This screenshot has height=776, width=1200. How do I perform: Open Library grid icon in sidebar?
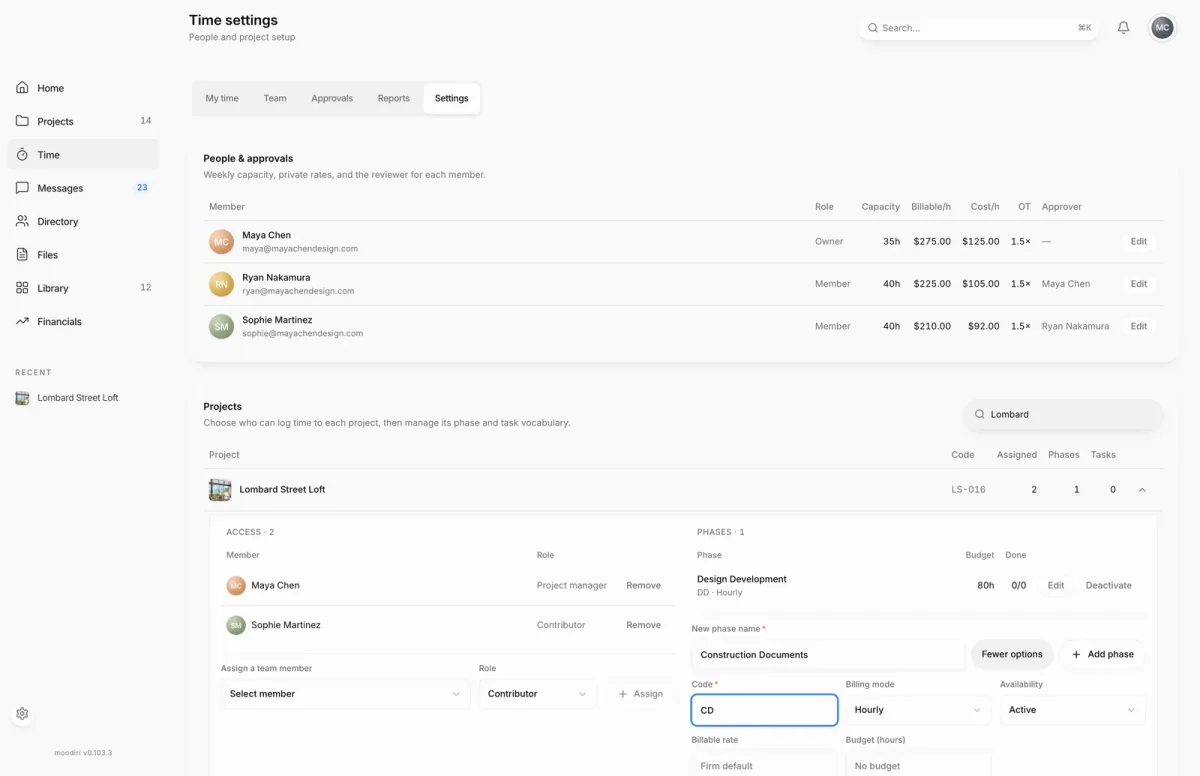[22, 288]
